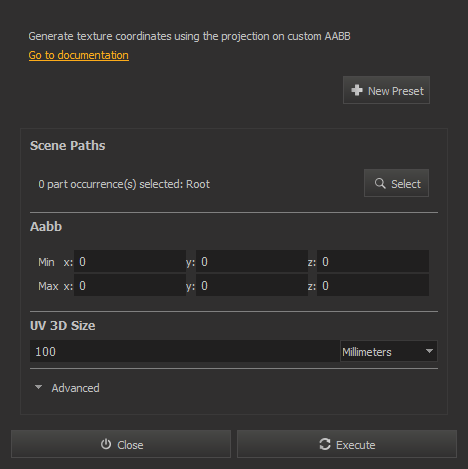468x469 pixels.
Task: Click the part occurrence(s) selected Root text
Action: click(x=124, y=184)
